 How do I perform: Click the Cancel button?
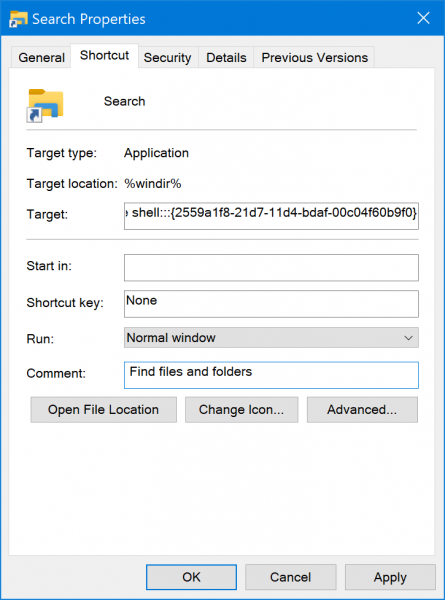click(x=290, y=577)
